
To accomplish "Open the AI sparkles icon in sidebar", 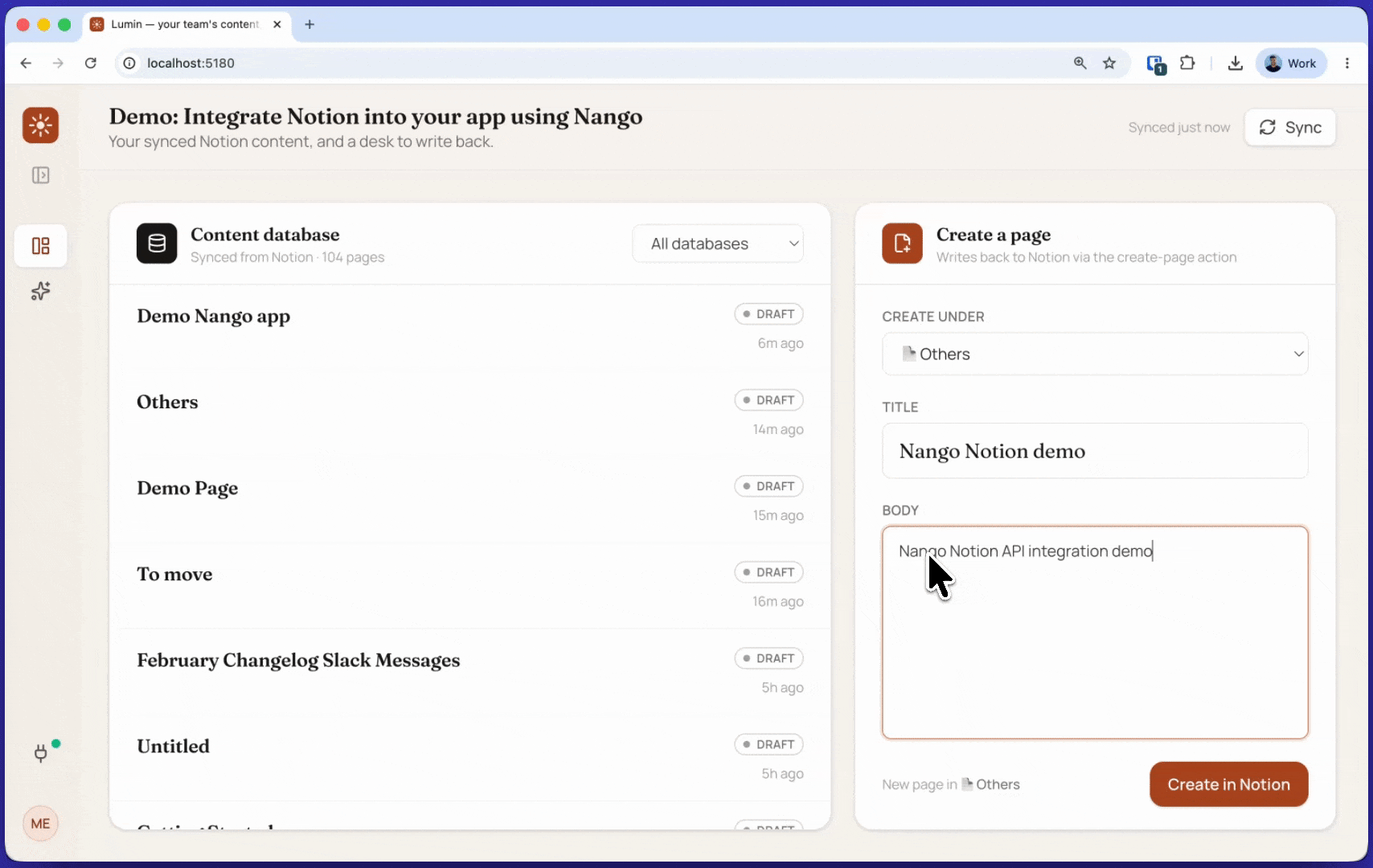I will pyautogui.click(x=41, y=291).
